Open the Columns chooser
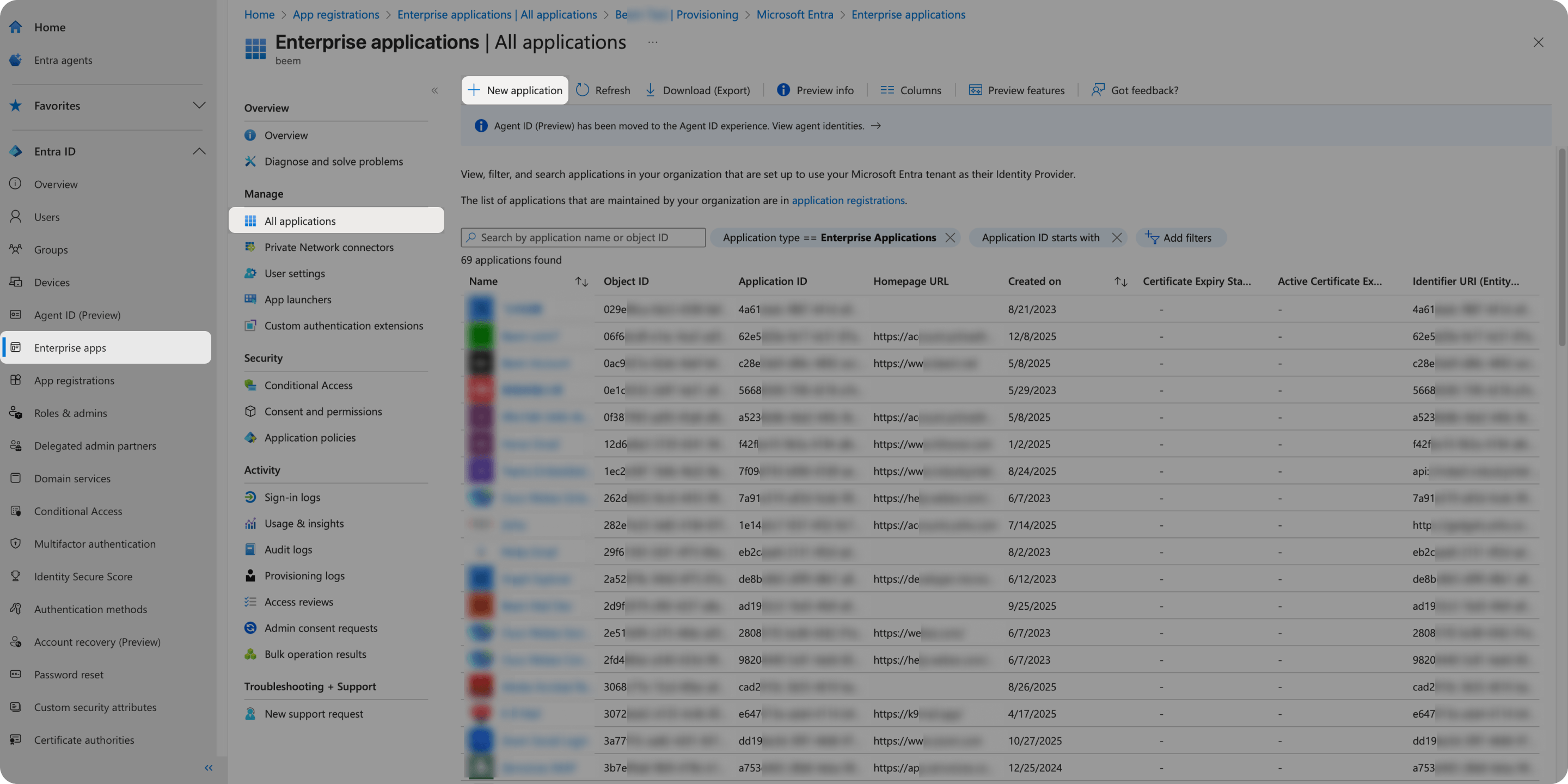1568x784 pixels. point(911,90)
